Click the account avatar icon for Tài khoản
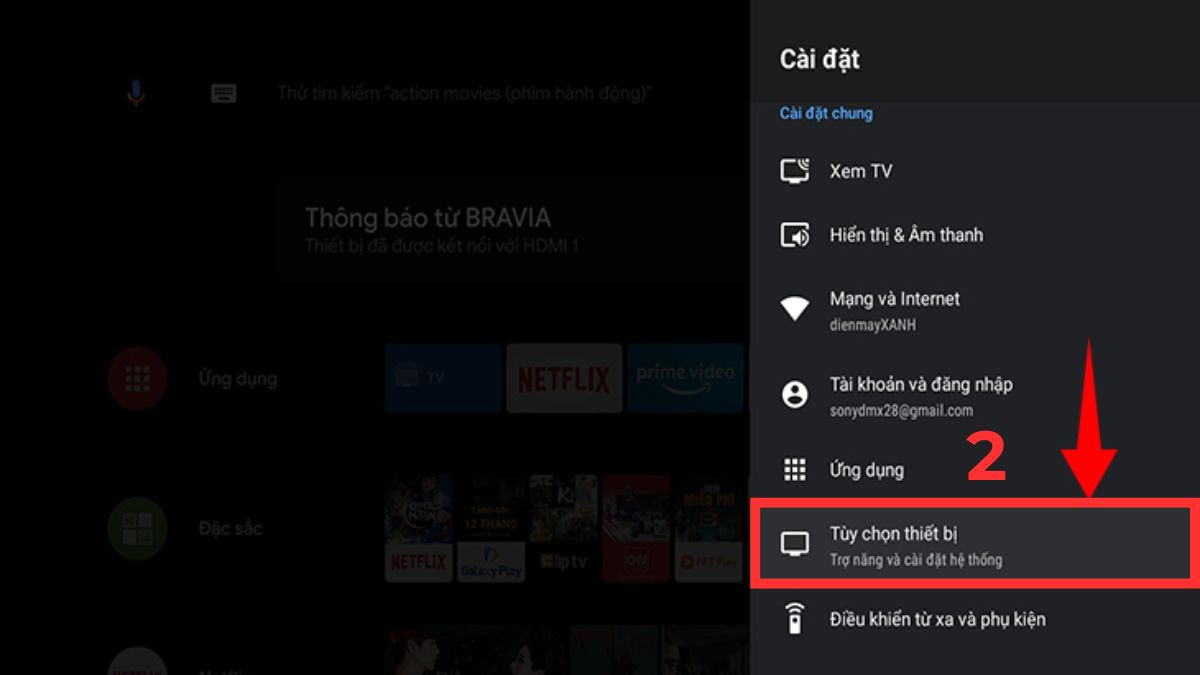The height and width of the screenshot is (675, 1200). point(795,395)
